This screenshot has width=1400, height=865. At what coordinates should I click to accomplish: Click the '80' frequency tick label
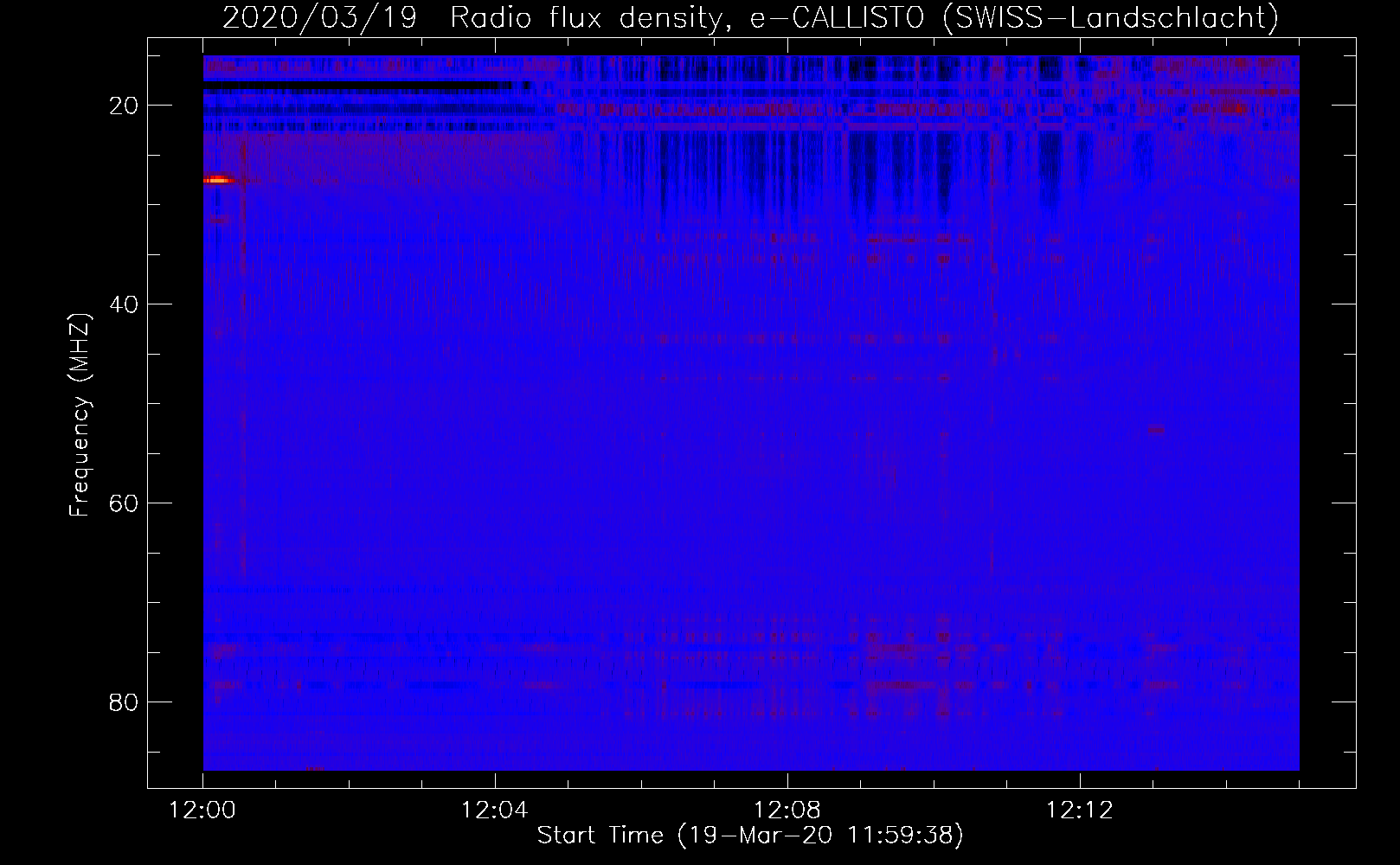point(124,702)
